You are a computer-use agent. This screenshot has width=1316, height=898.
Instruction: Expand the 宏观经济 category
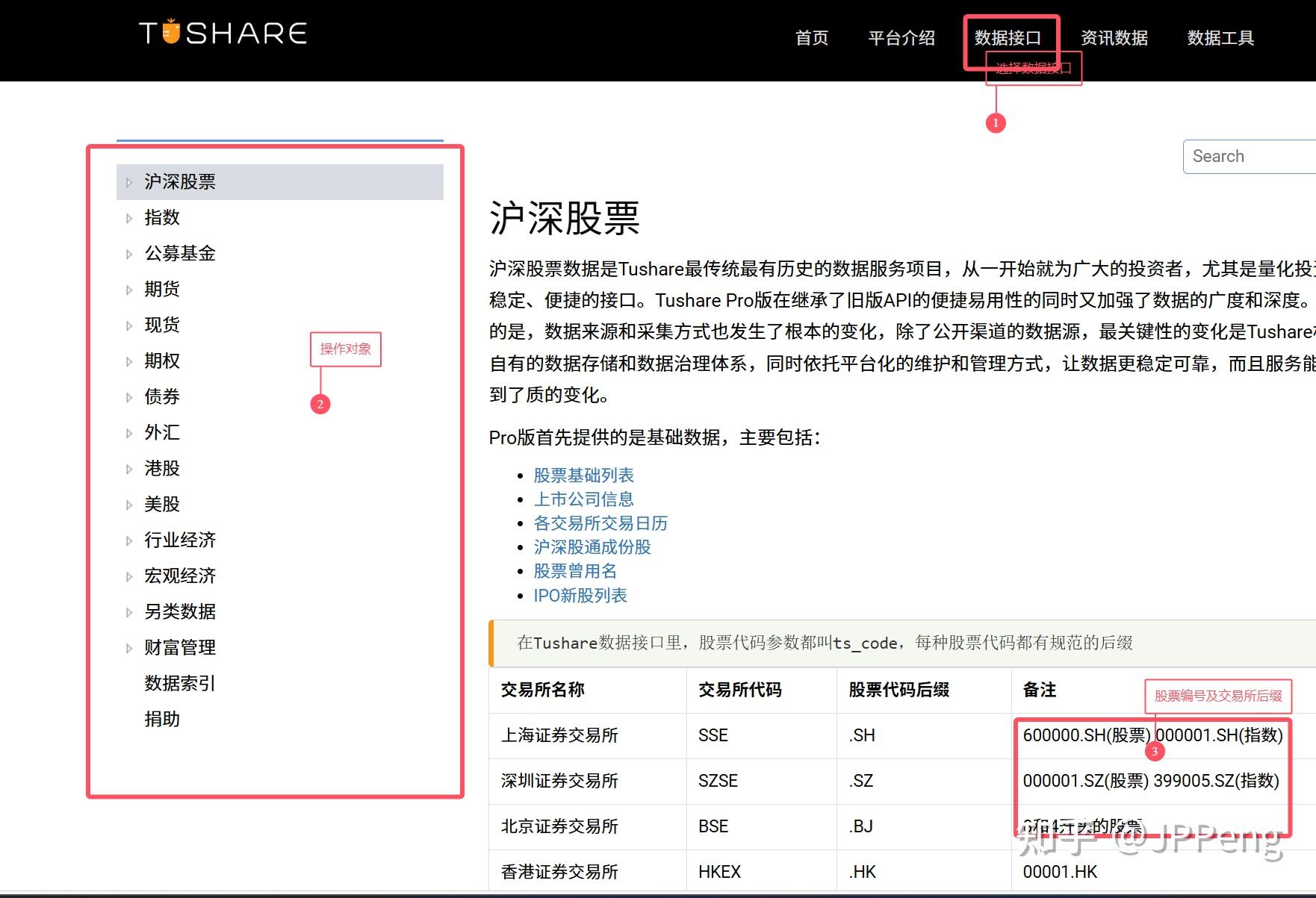coord(180,576)
